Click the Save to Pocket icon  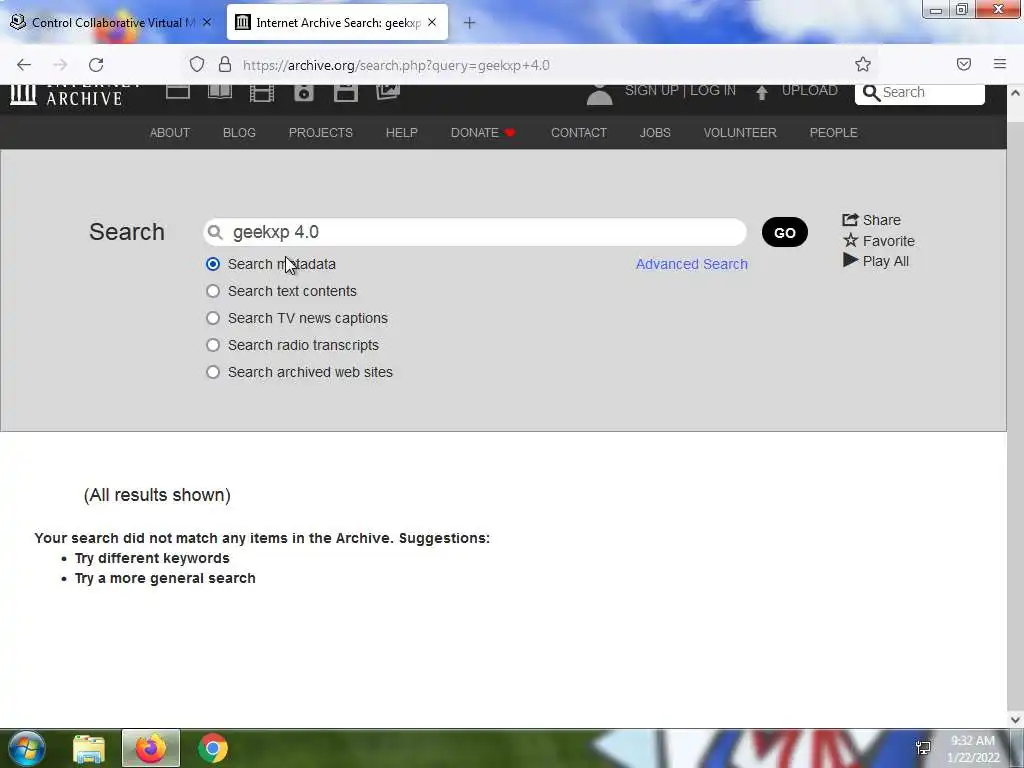(x=963, y=64)
